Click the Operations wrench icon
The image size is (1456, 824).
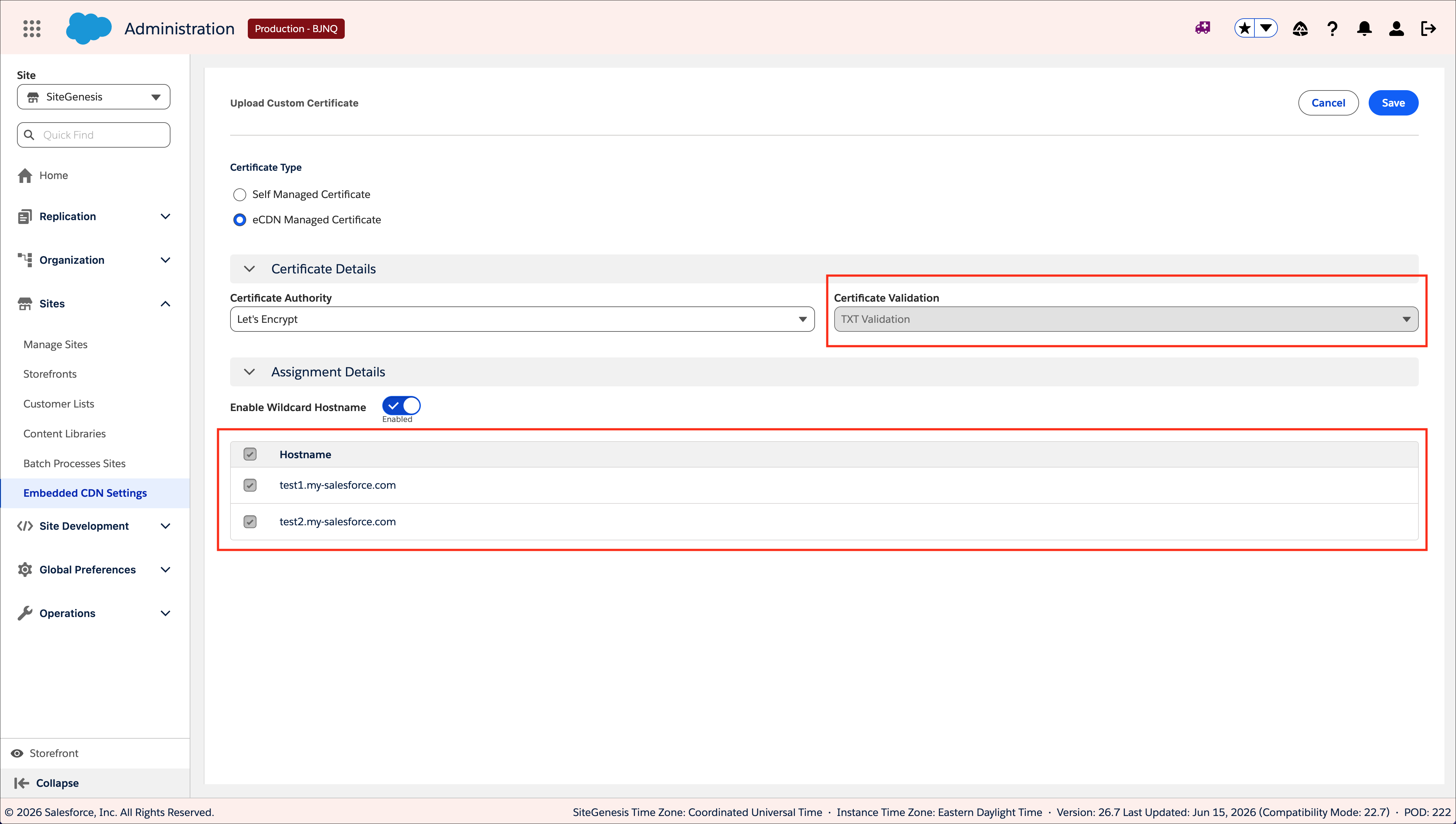click(x=25, y=613)
